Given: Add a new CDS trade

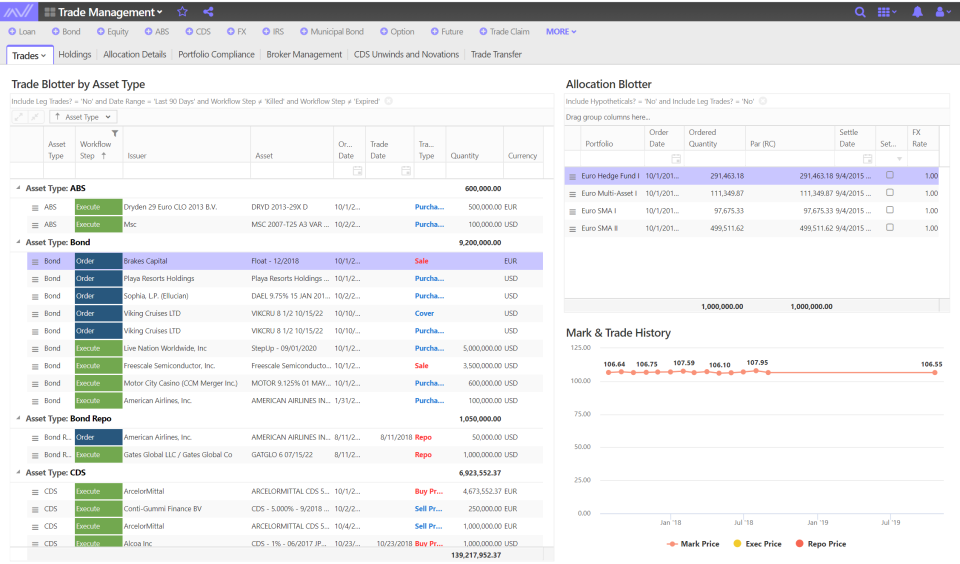Looking at the screenshot, I should point(198,31).
